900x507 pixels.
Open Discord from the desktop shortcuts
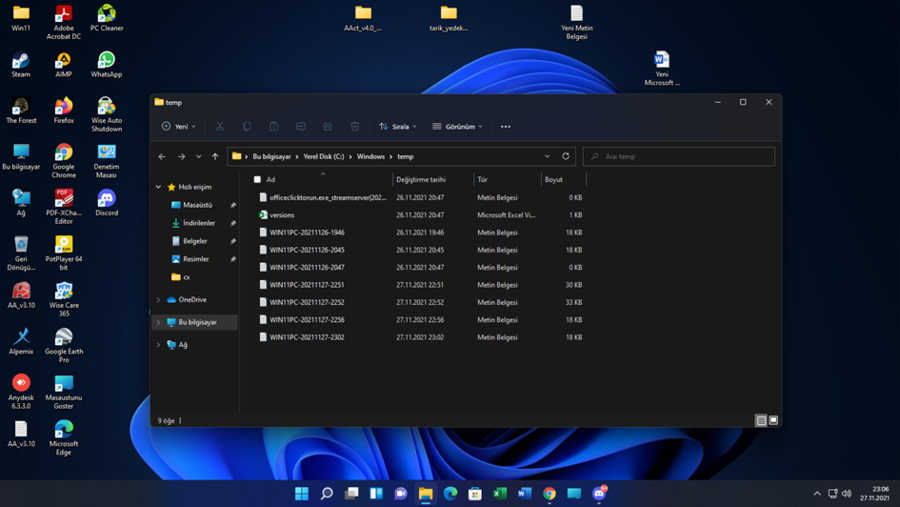[106, 201]
